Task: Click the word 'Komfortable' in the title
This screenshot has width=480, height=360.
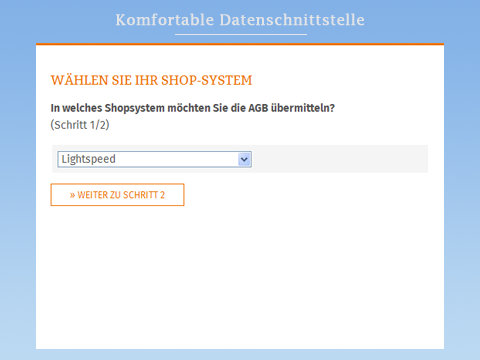Action: [x=165, y=20]
